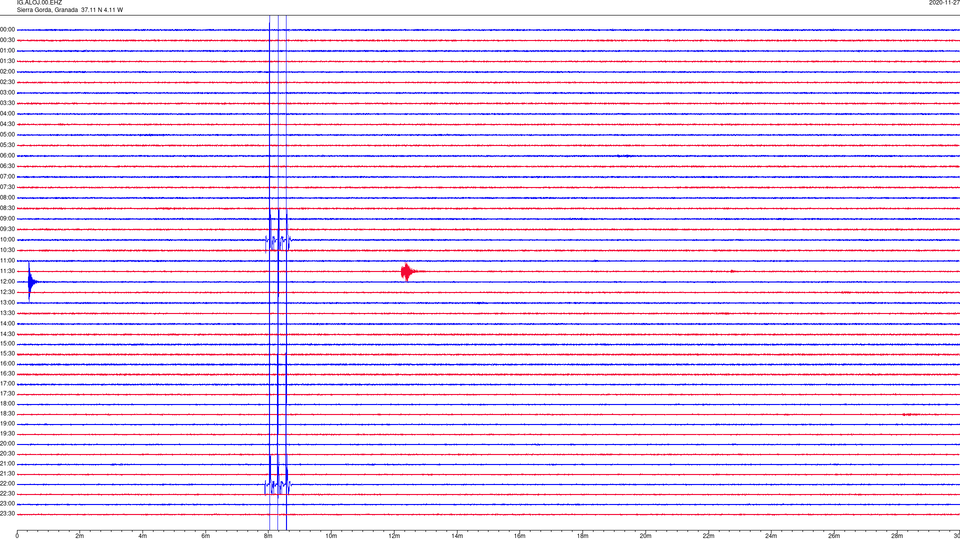
Task: Select the 02:00 trace time label
Action: click(7, 71)
